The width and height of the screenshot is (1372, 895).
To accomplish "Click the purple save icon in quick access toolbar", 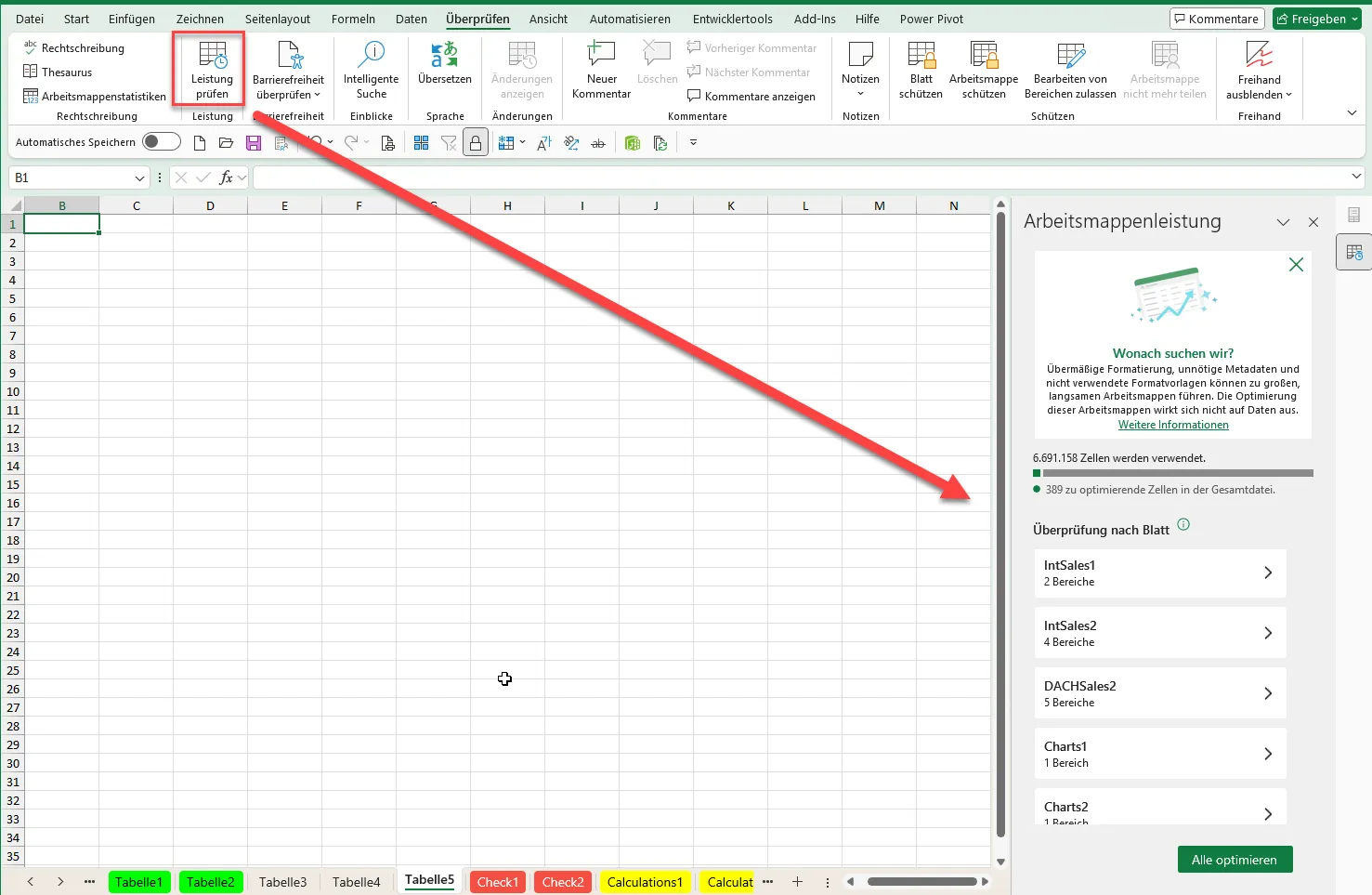I will (x=254, y=143).
